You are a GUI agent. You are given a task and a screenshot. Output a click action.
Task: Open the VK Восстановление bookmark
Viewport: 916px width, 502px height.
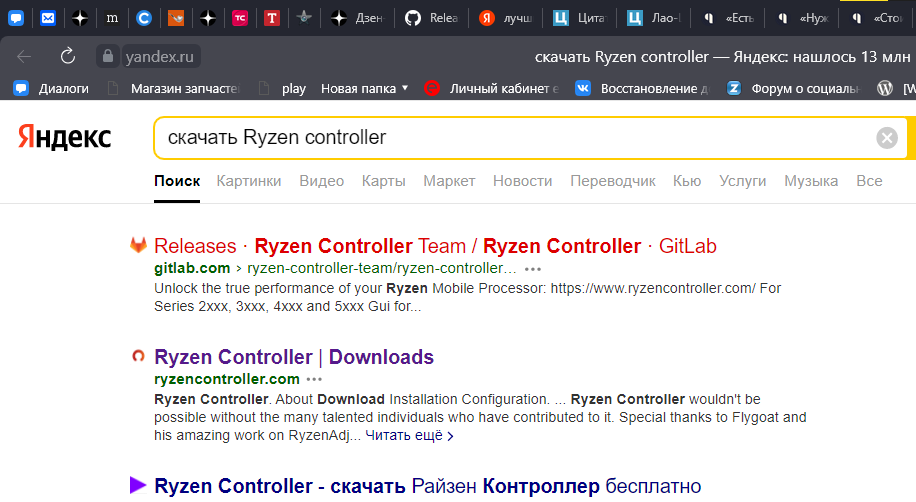pyautogui.click(x=642, y=88)
